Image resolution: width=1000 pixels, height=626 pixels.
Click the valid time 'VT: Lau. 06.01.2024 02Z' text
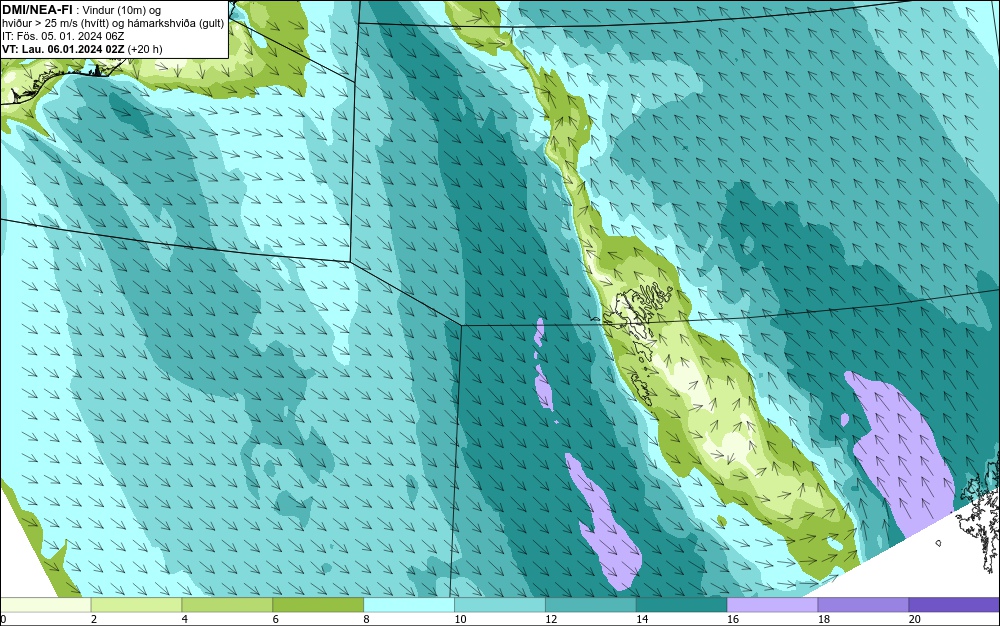click(x=63, y=49)
